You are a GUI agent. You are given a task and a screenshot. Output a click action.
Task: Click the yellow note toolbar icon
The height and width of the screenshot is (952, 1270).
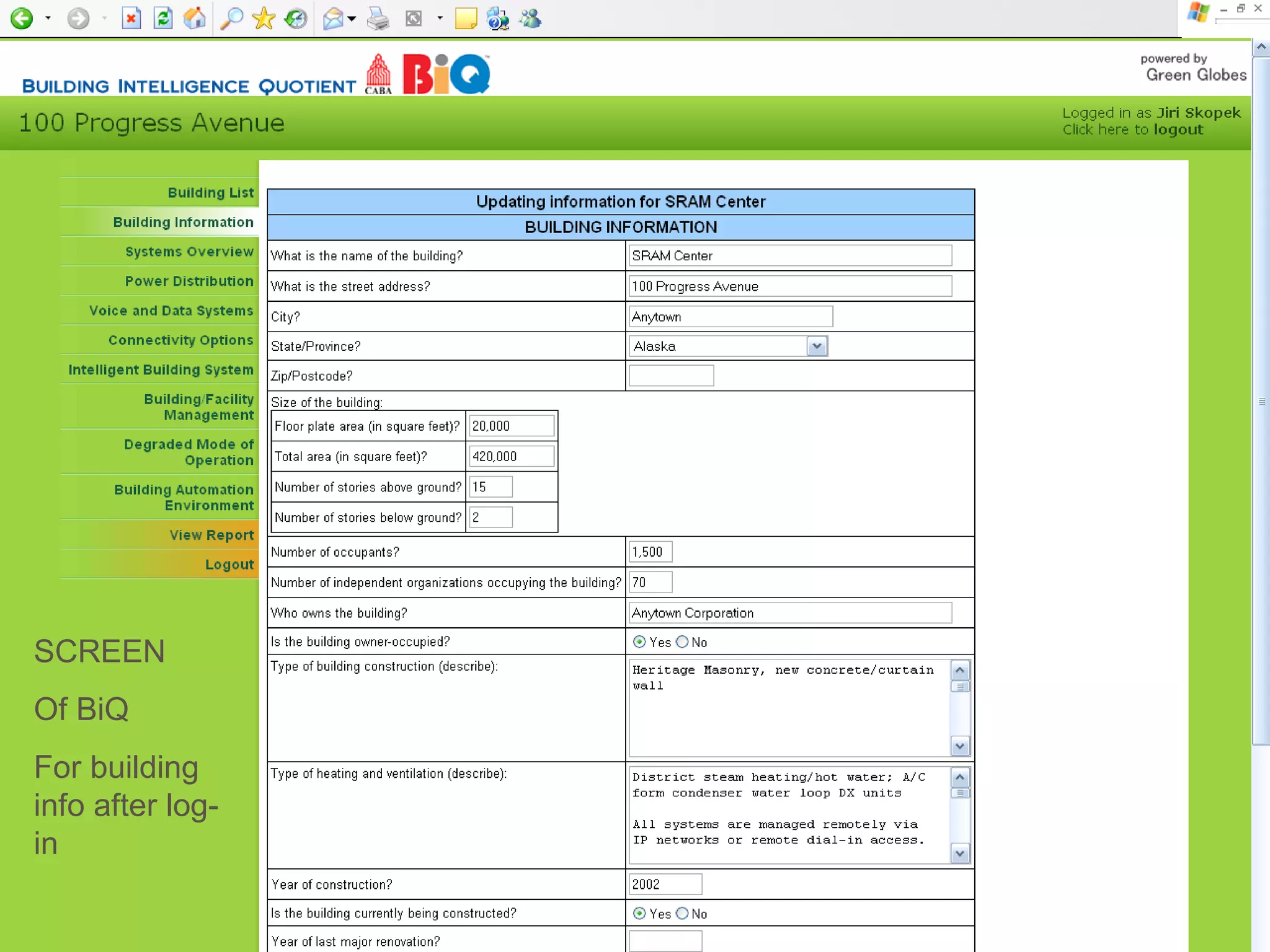466,19
